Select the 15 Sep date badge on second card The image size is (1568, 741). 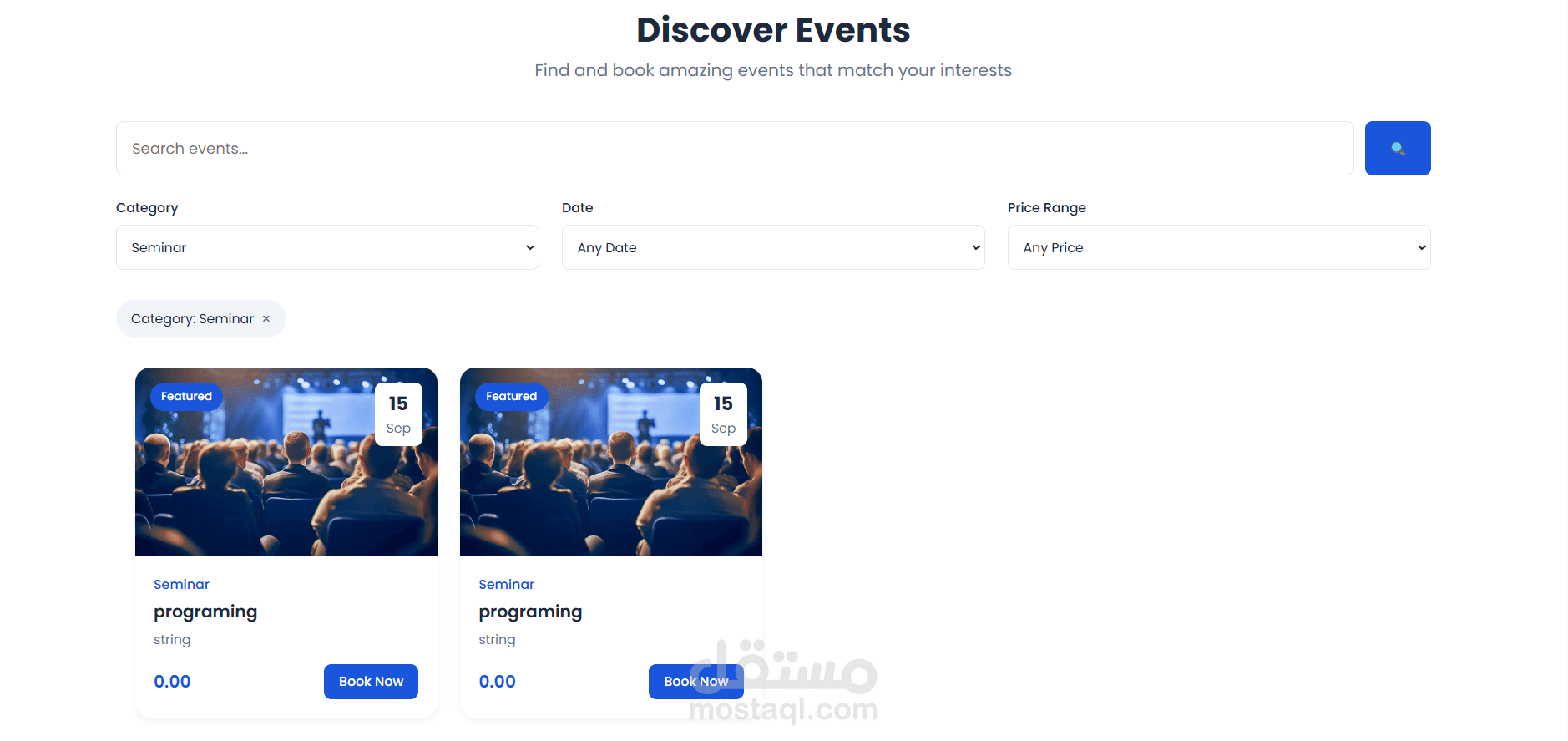pyautogui.click(x=723, y=414)
